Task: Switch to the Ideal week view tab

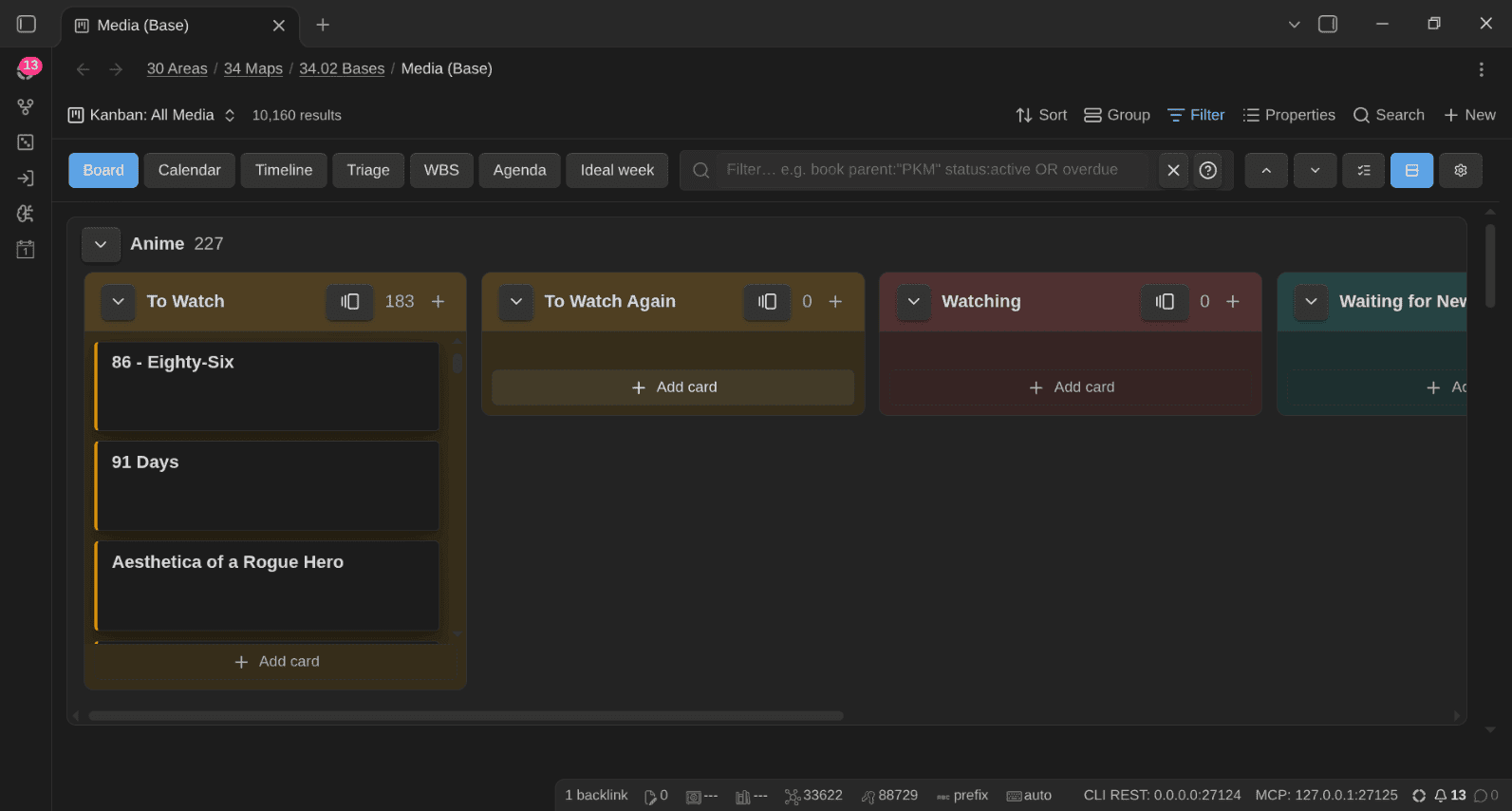Action: point(617,170)
